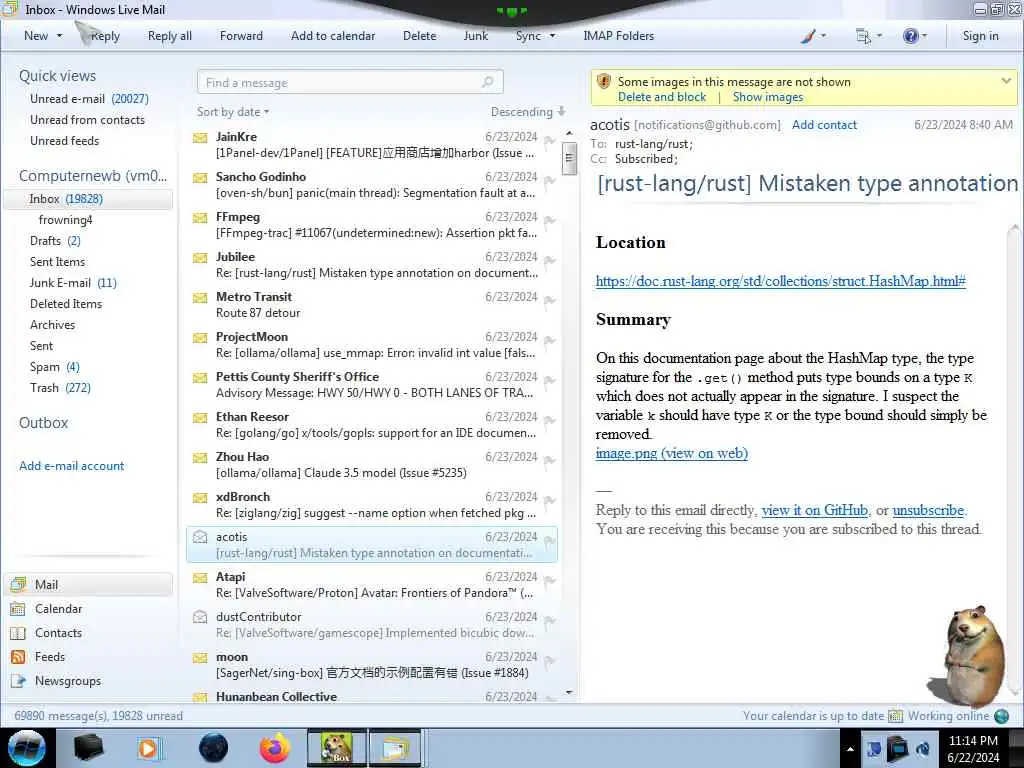Open the Spam folder
Image resolution: width=1024 pixels, height=768 pixels.
pyautogui.click(x=55, y=366)
